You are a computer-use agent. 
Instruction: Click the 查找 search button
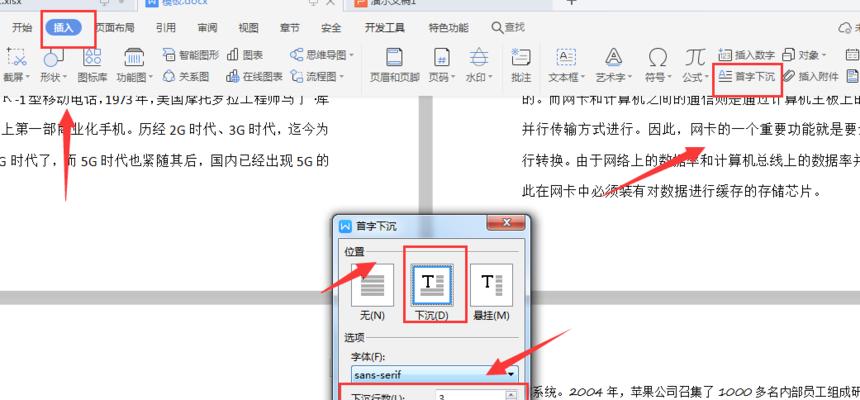coord(508,28)
